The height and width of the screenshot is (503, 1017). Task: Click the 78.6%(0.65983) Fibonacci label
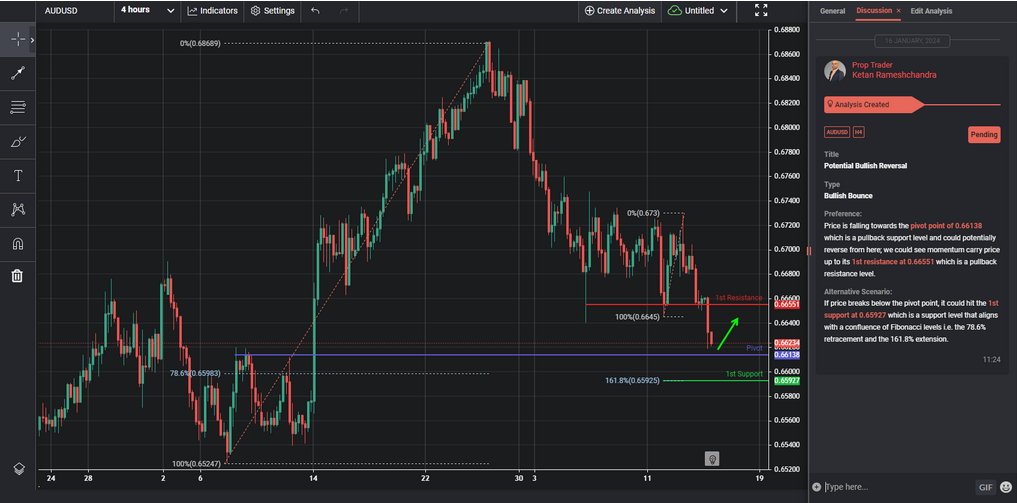click(195, 373)
